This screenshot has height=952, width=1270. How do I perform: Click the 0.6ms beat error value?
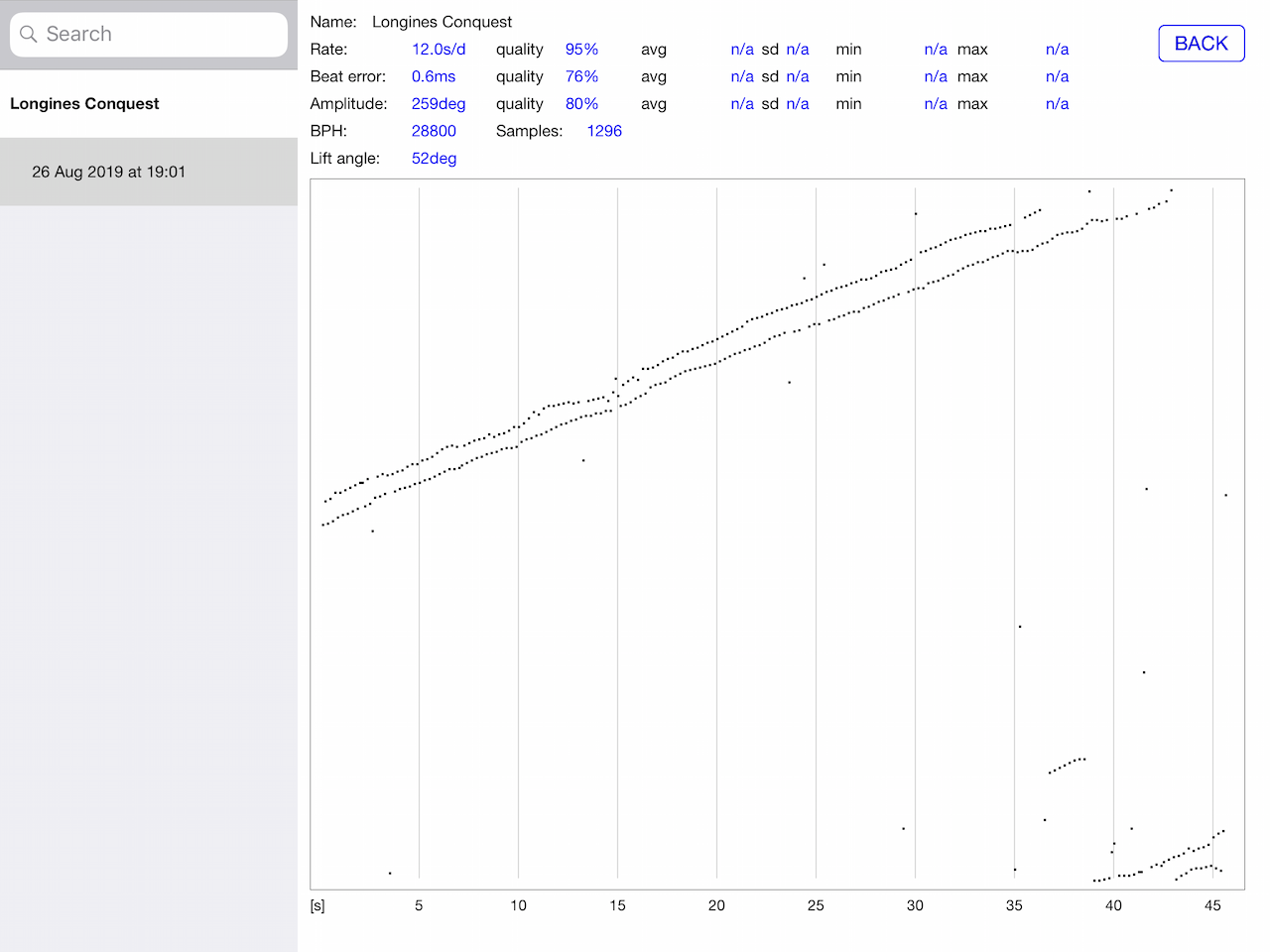click(434, 76)
